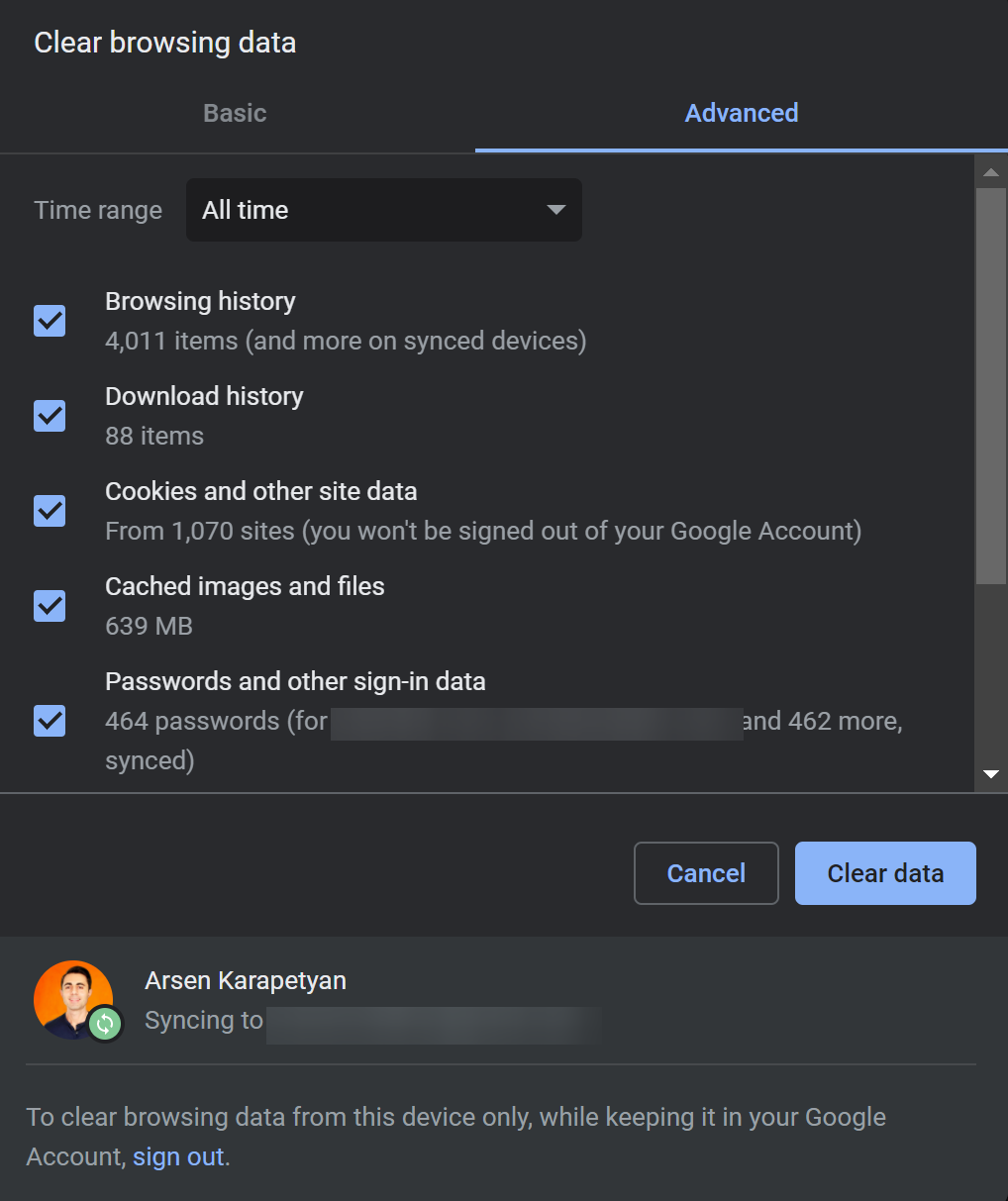The height and width of the screenshot is (1201, 1008).
Task: Uncheck Cookies and other site data
Action: point(49,511)
